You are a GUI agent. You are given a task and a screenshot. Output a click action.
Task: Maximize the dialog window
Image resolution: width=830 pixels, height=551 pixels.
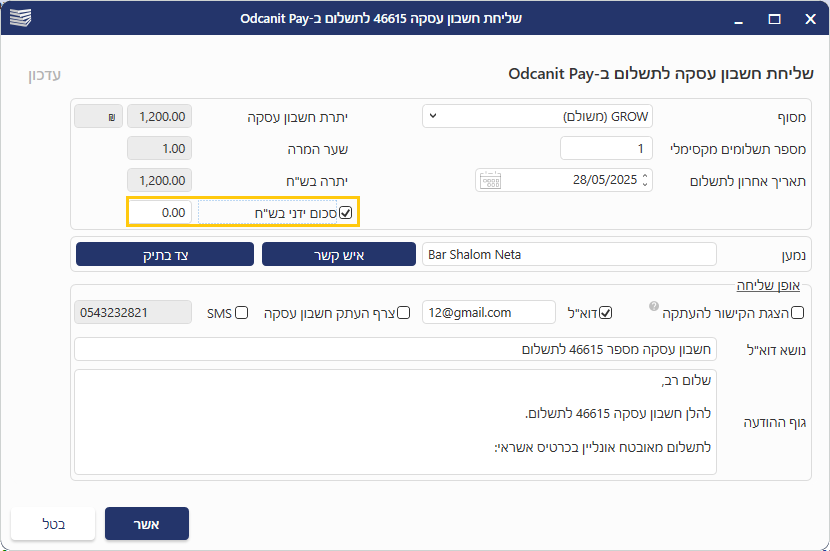coord(774,19)
